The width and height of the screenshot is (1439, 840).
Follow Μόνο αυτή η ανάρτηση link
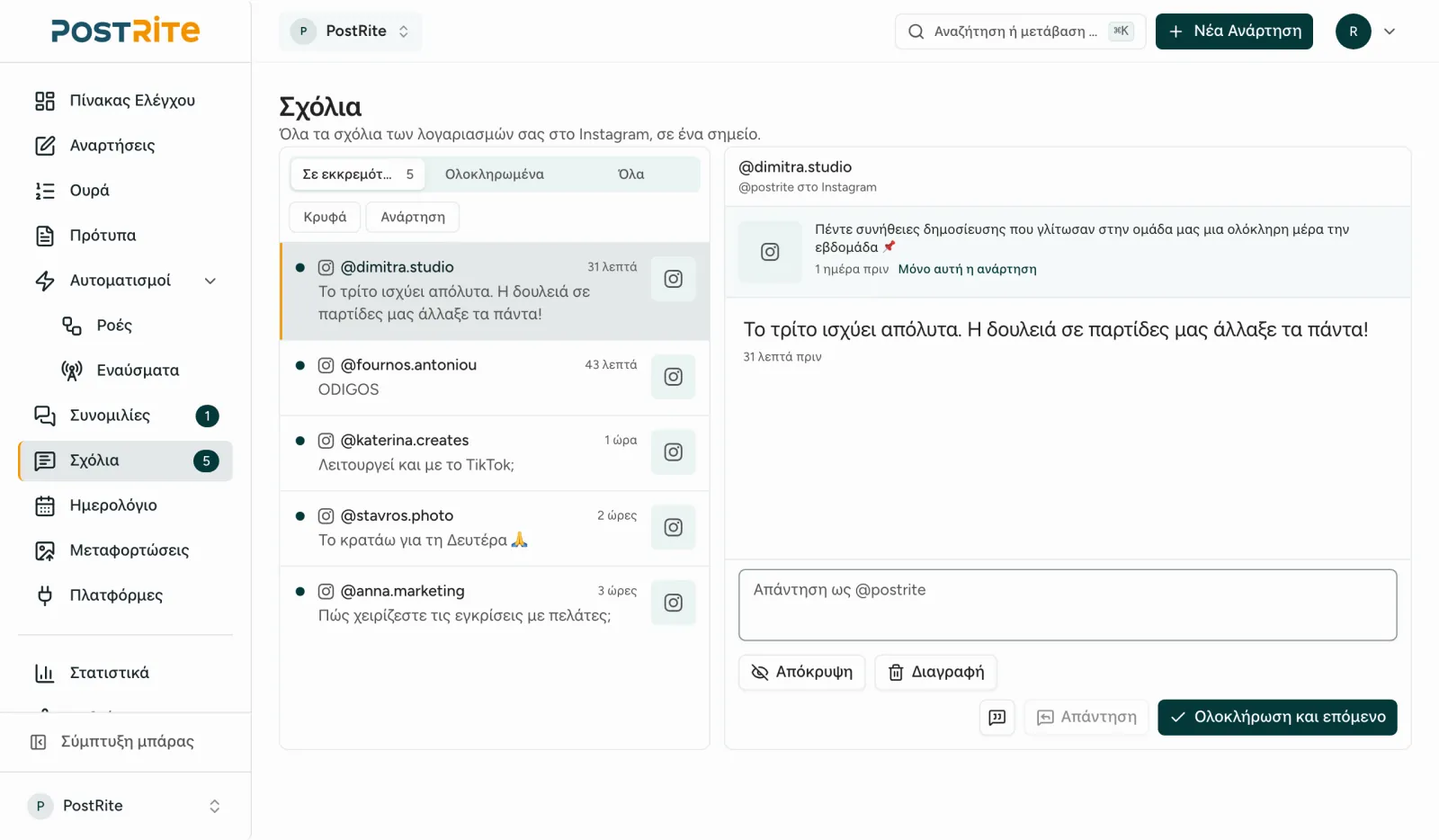pos(967,269)
